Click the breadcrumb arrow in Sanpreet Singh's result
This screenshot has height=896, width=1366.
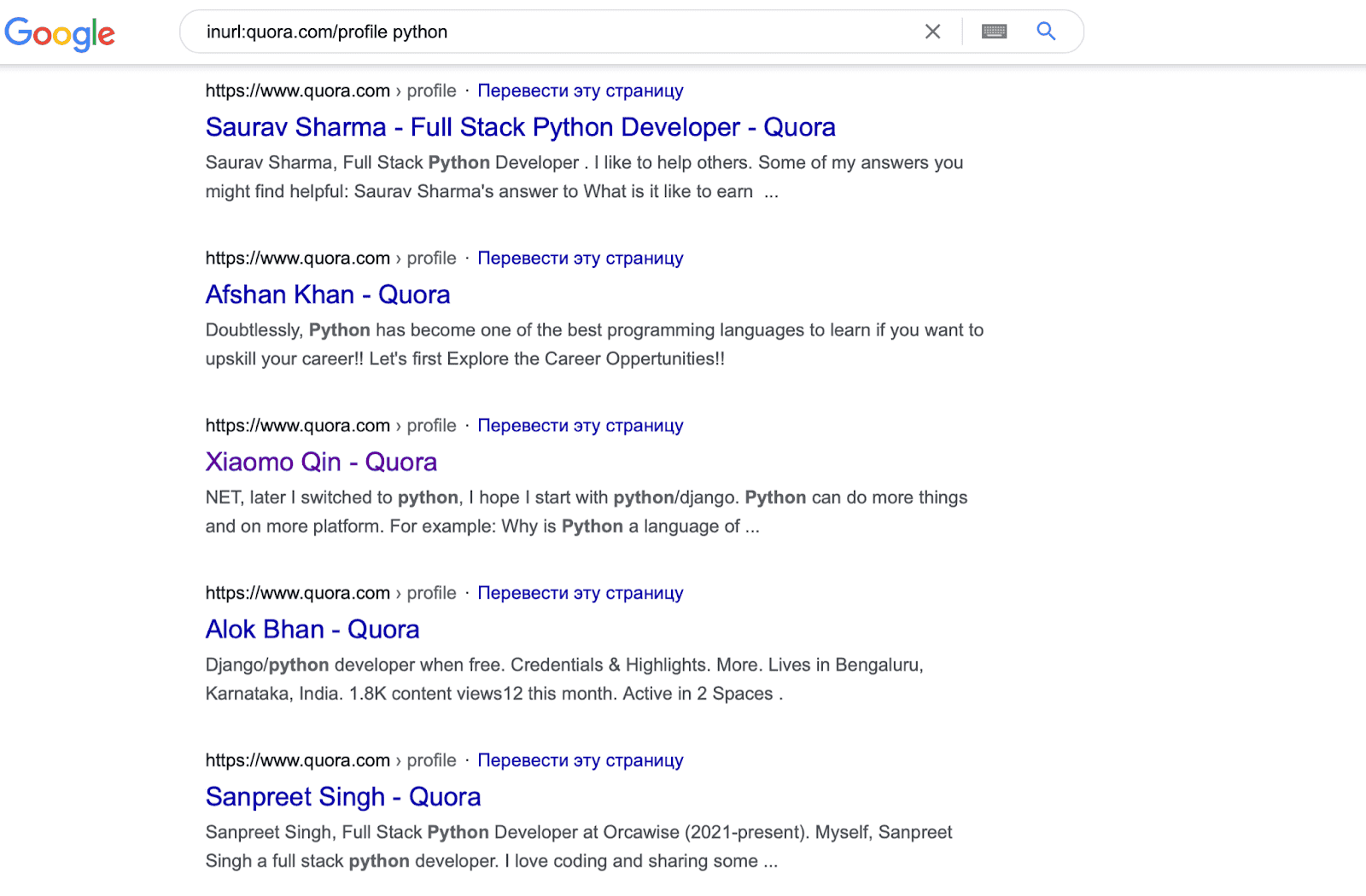pos(398,759)
